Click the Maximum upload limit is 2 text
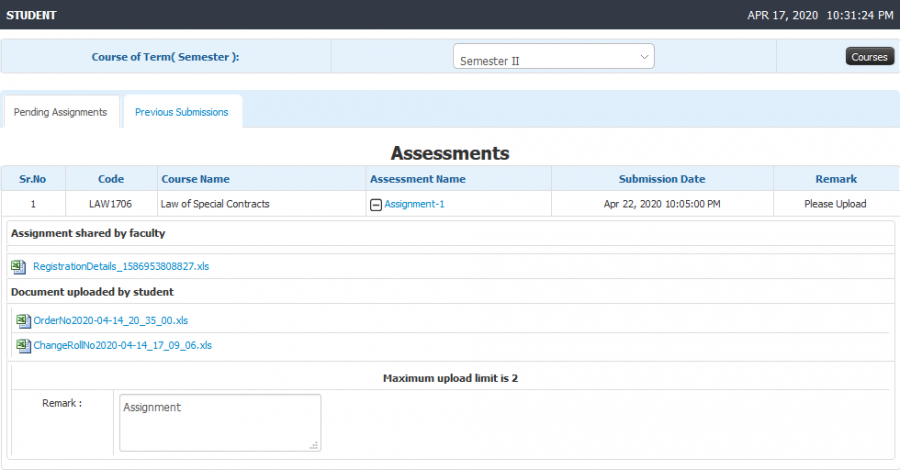 [450, 378]
